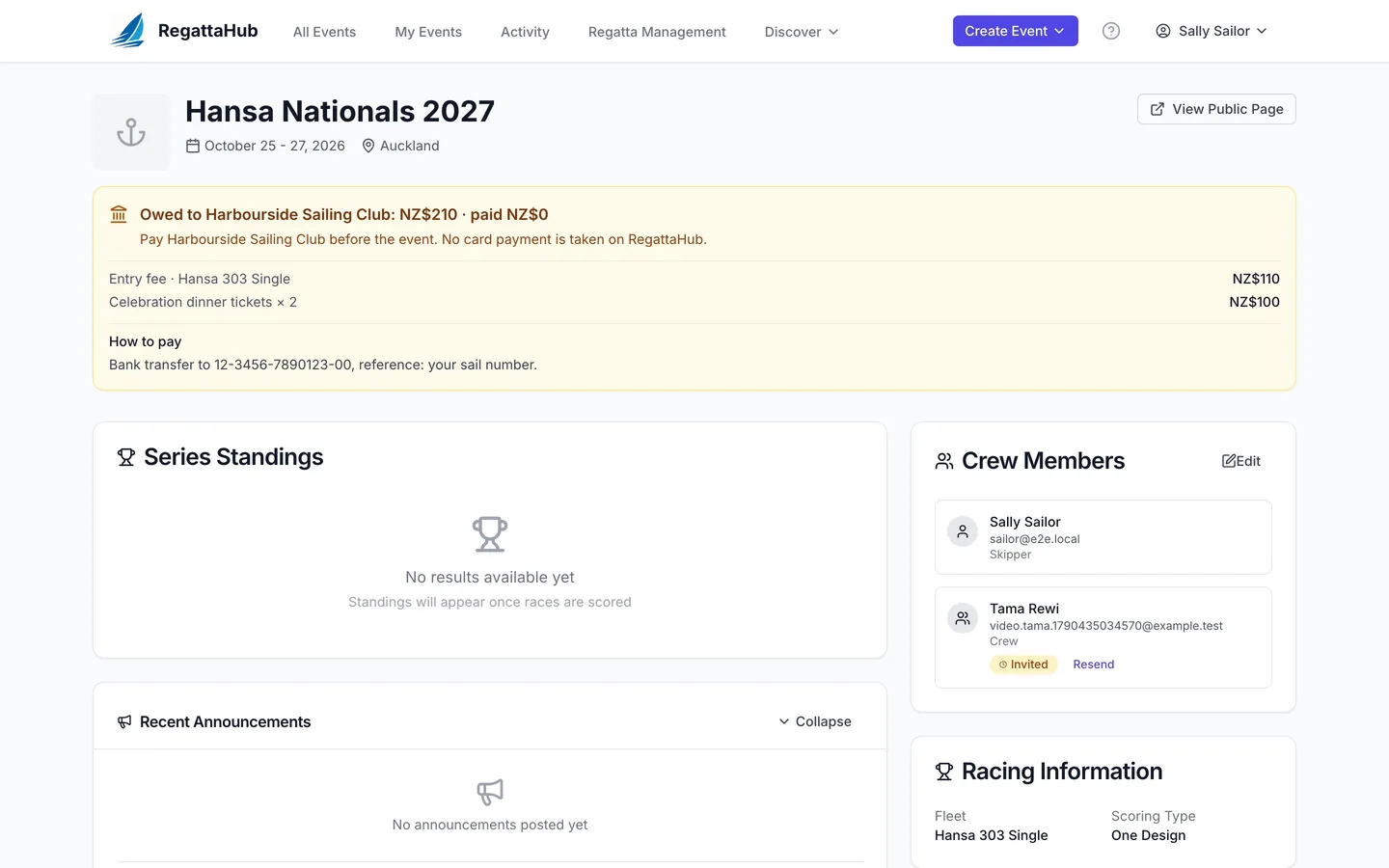Open My Events
1389x868 pixels.
428,32
